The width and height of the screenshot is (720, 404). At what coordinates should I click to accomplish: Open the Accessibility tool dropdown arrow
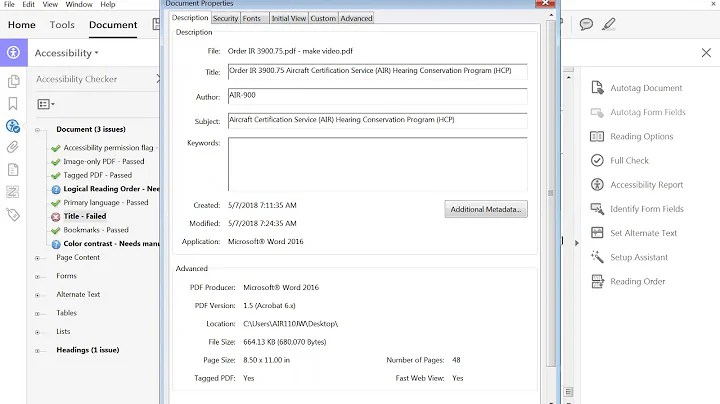point(96,53)
